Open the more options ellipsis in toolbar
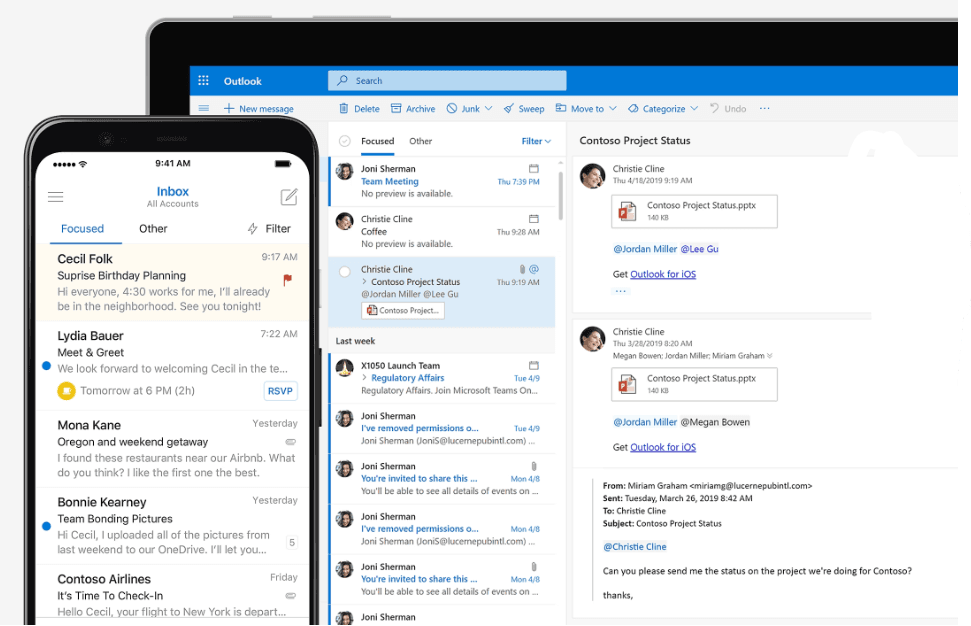The width and height of the screenshot is (971, 626). coord(765,108)
